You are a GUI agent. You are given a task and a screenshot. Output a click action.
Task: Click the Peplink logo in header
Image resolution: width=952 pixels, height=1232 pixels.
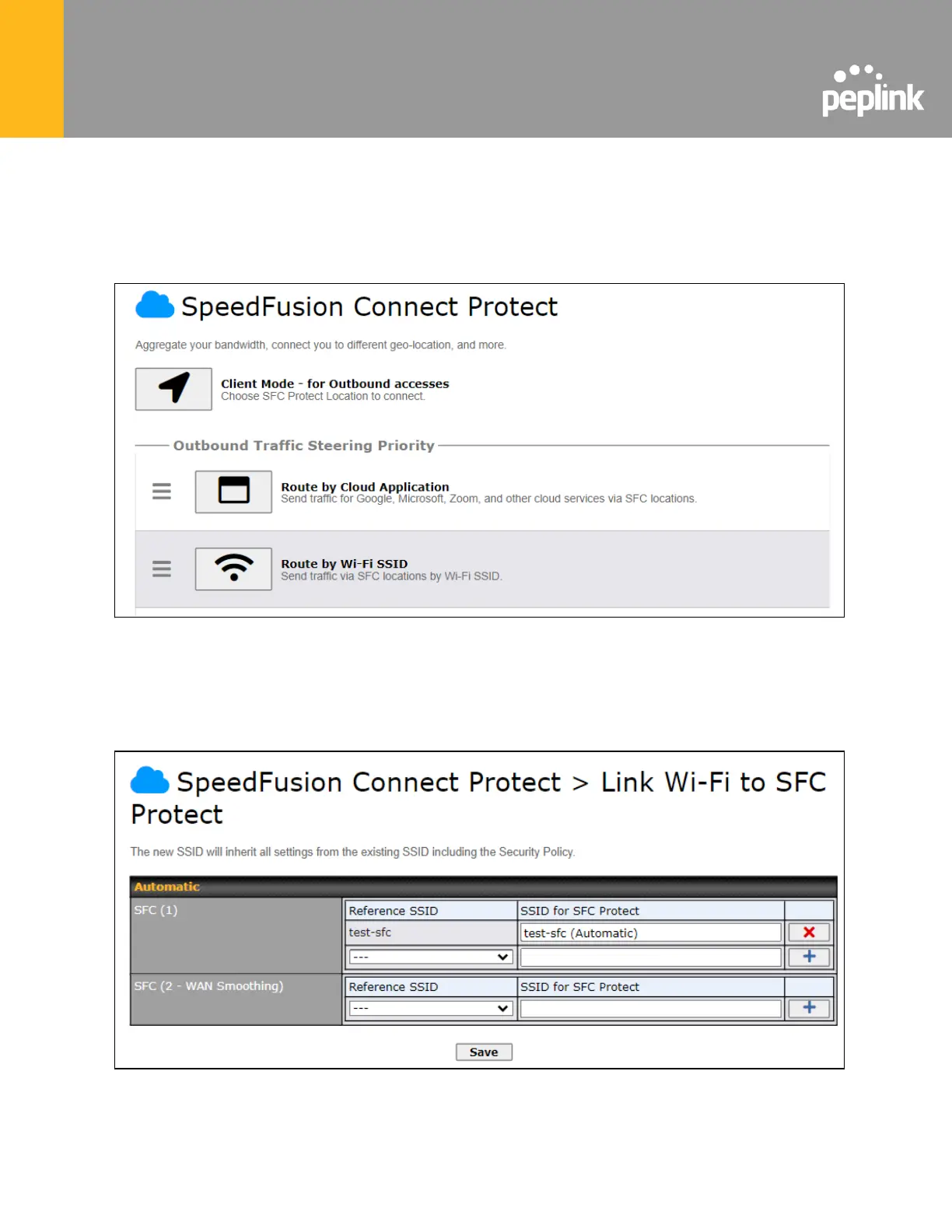click(873, 90)
